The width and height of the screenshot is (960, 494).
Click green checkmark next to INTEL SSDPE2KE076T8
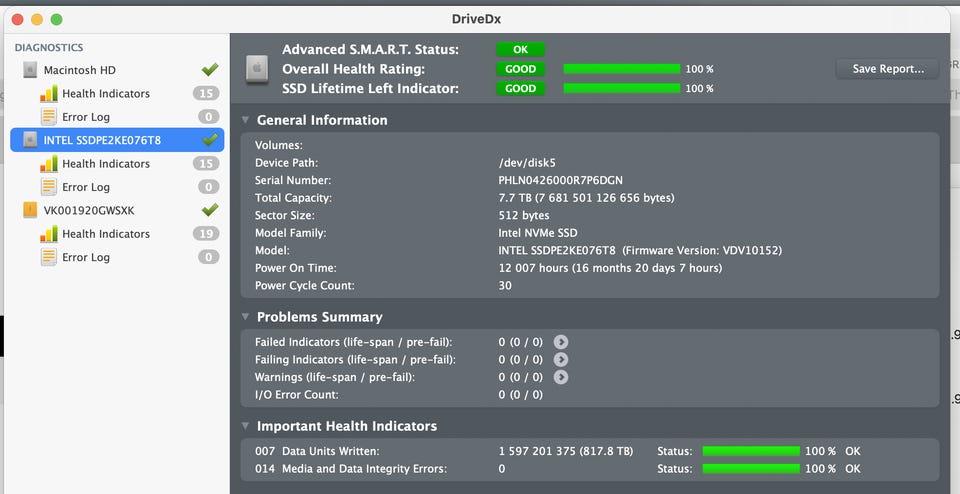pyautogui.click(x=210, y=140)
